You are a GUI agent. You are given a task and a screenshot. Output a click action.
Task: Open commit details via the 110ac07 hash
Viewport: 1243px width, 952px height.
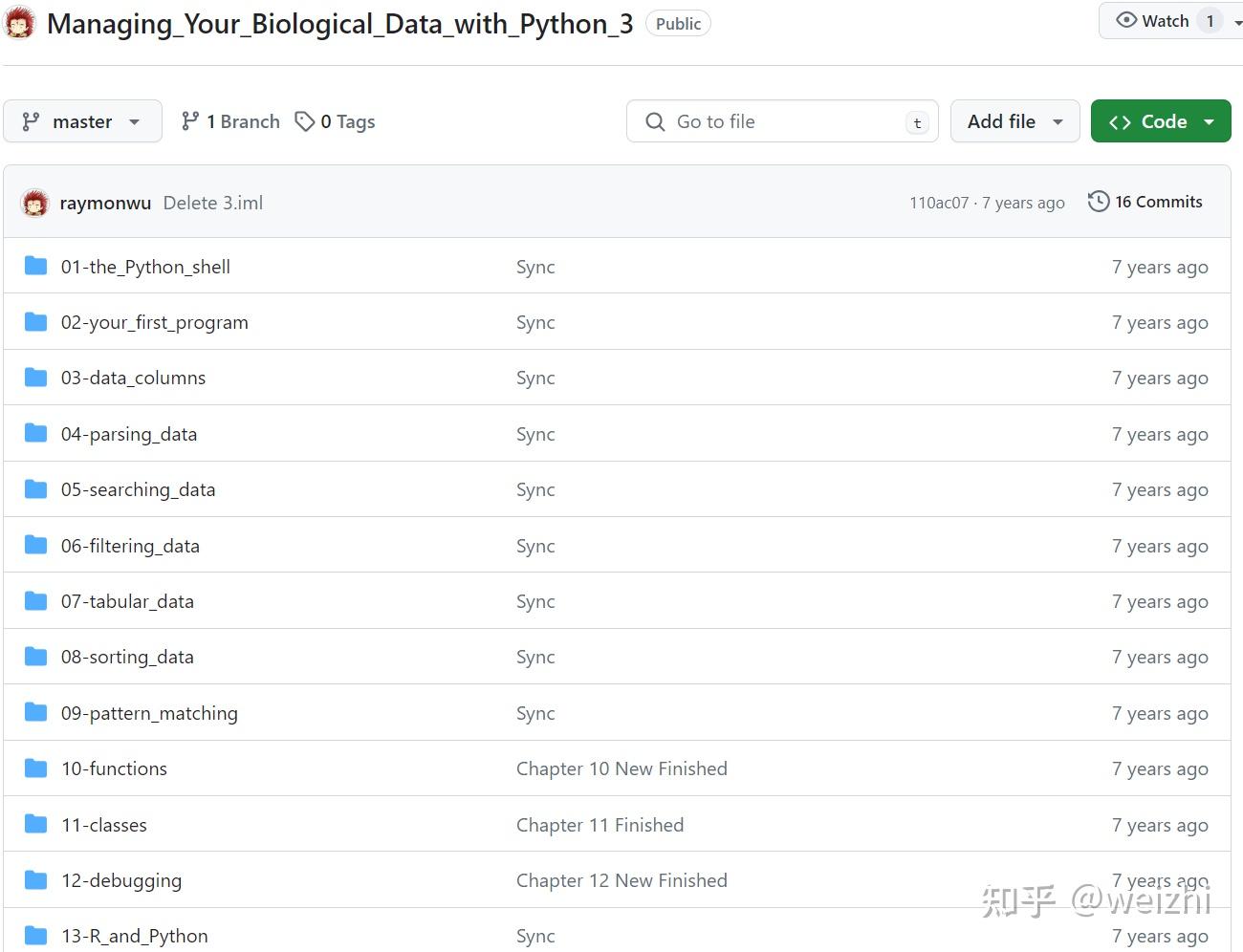click(939, 203)
